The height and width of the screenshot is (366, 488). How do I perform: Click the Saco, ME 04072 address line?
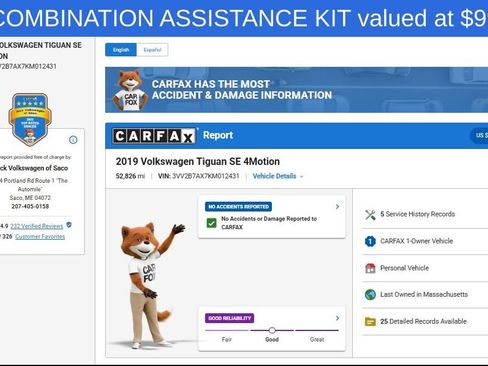pos(30,198)
